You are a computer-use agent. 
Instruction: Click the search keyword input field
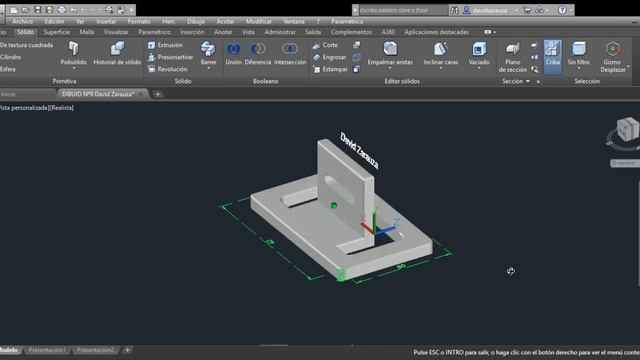point(403,10)
